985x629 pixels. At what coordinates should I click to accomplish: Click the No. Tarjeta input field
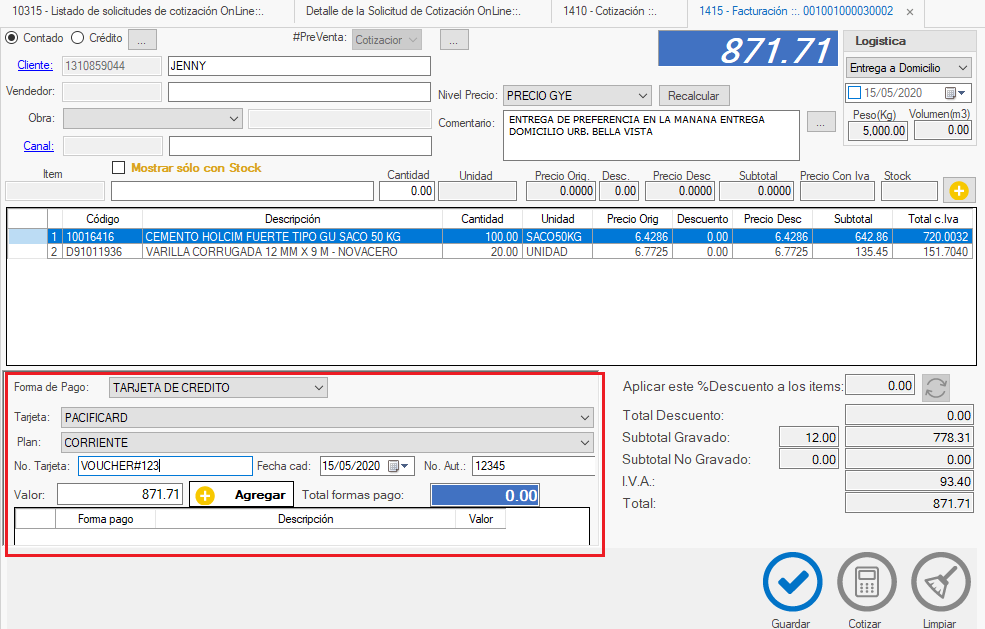click(165, 466)
